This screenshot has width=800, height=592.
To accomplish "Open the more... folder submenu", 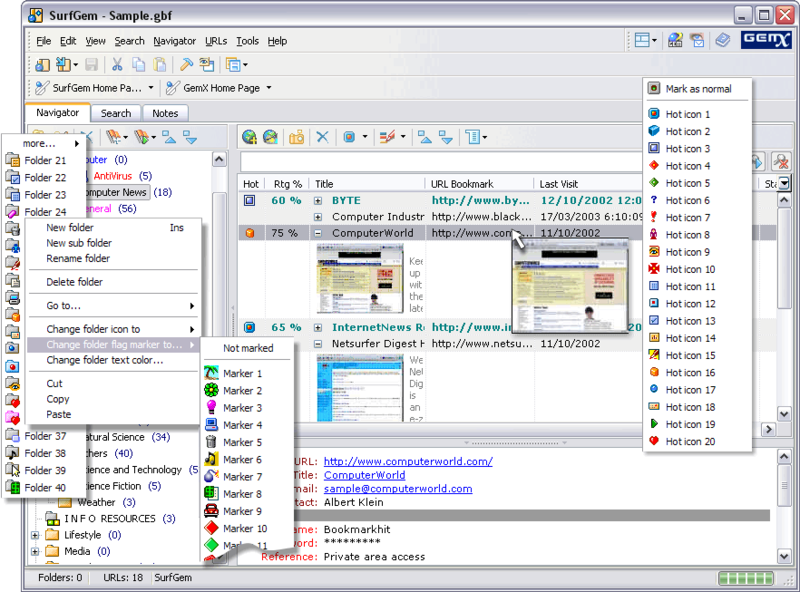I will pyautogui.click(x=43, y=143).
